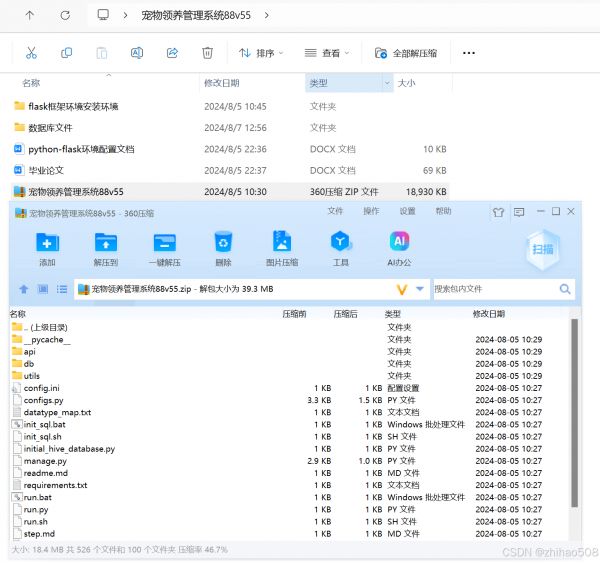Viewport: 600px width, 563px height.
Task: Launch the AI办公 feature
Action: 400,243
